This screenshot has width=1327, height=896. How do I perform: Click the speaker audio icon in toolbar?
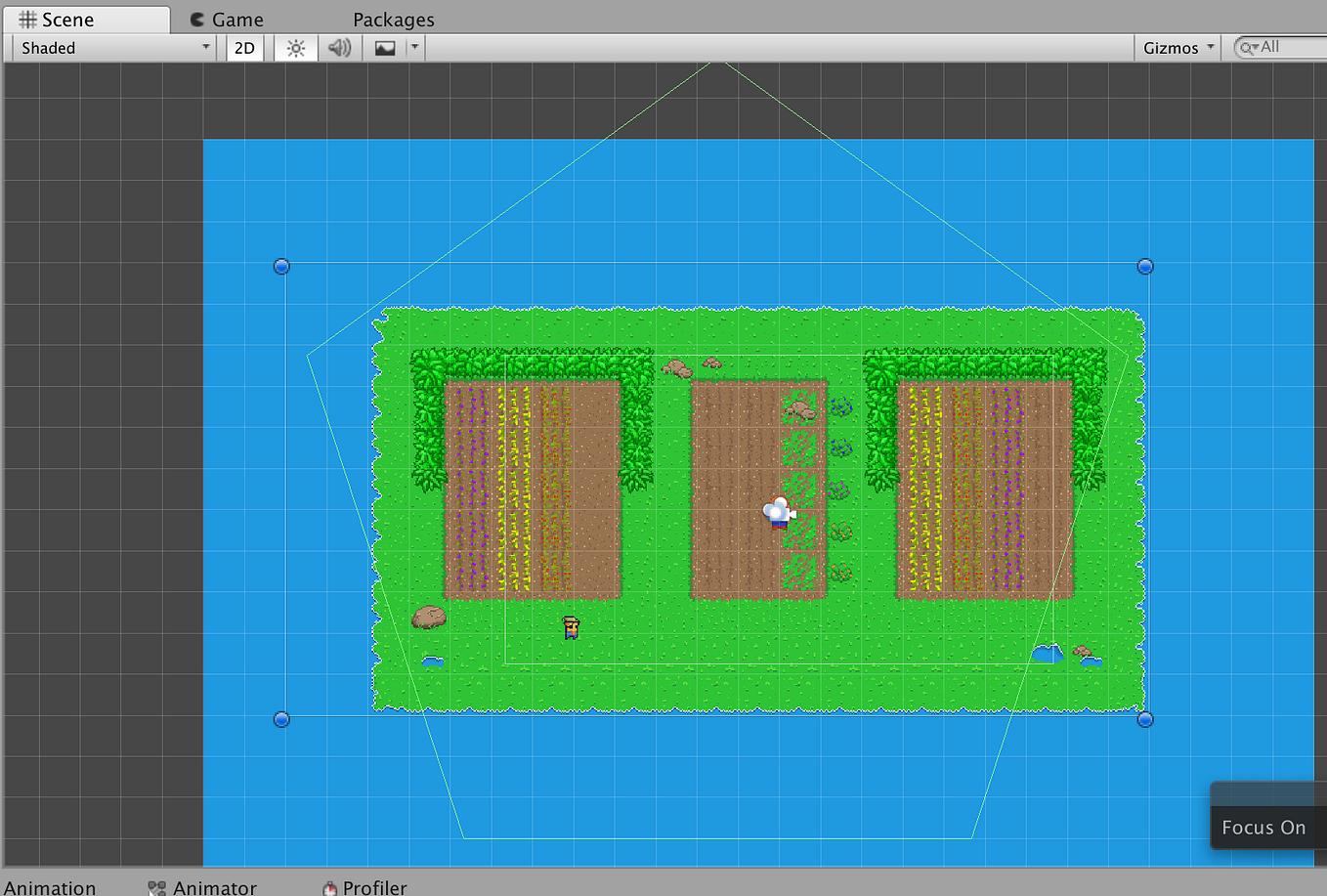[339, 47]
